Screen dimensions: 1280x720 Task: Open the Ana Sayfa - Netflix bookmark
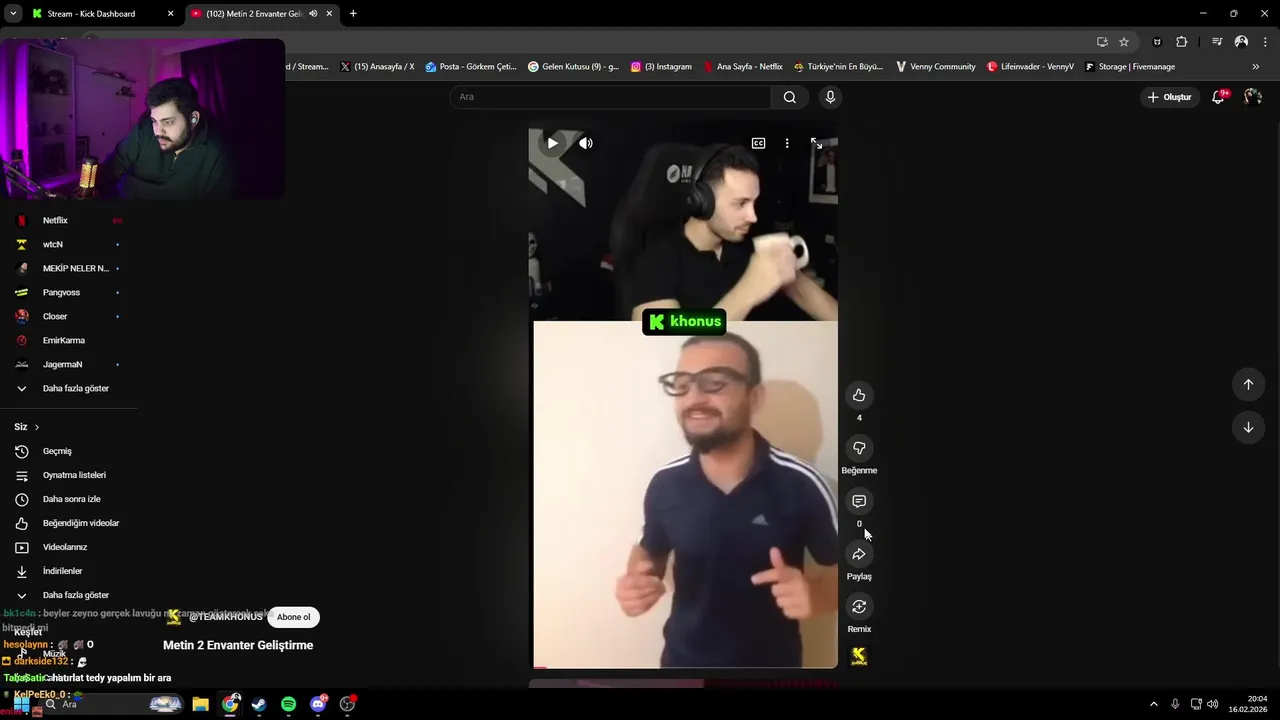[743, 67]
